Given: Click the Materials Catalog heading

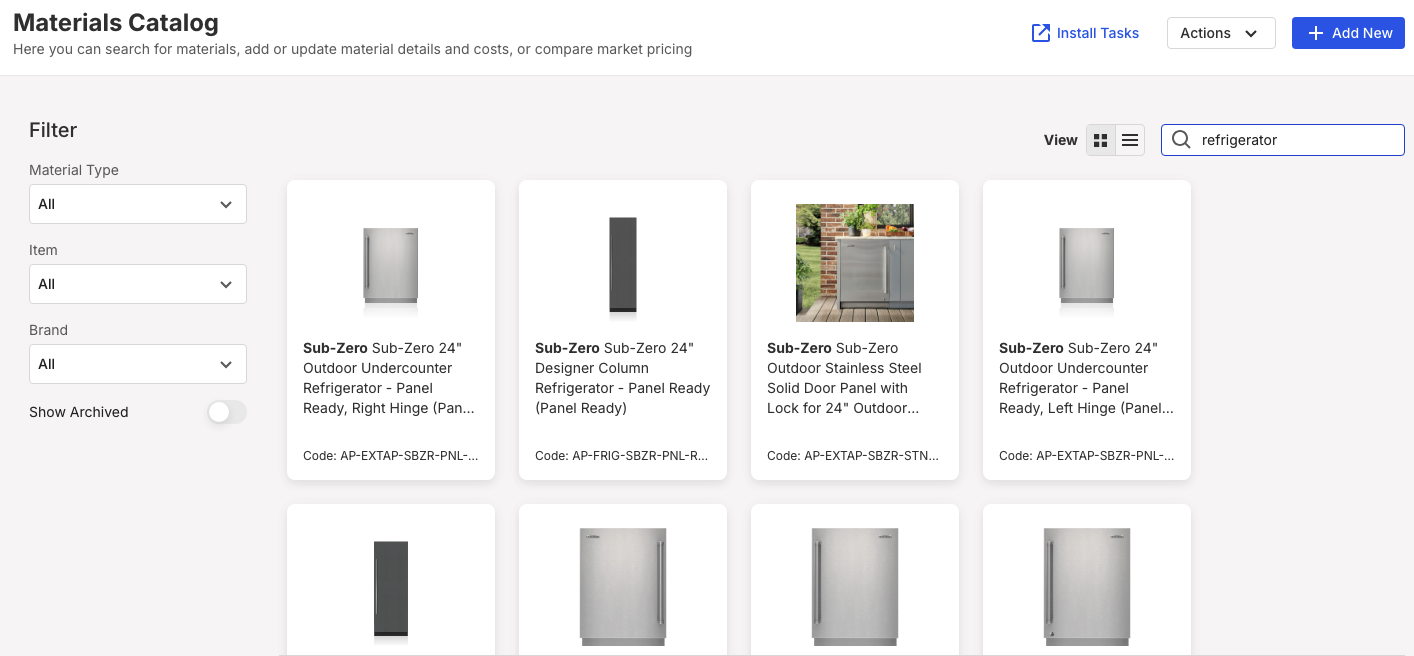Looking at the screenshot, I should (x=116, y=22).
